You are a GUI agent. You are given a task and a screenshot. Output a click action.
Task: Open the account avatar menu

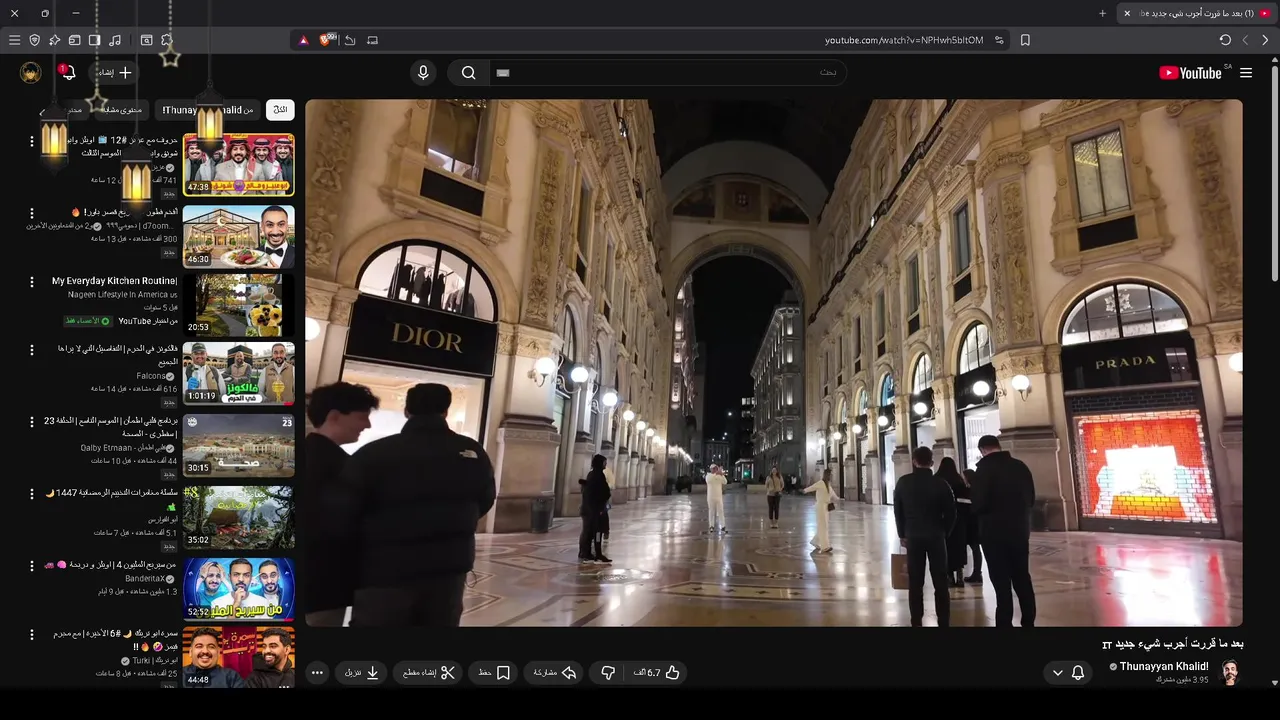click(31, 73)
